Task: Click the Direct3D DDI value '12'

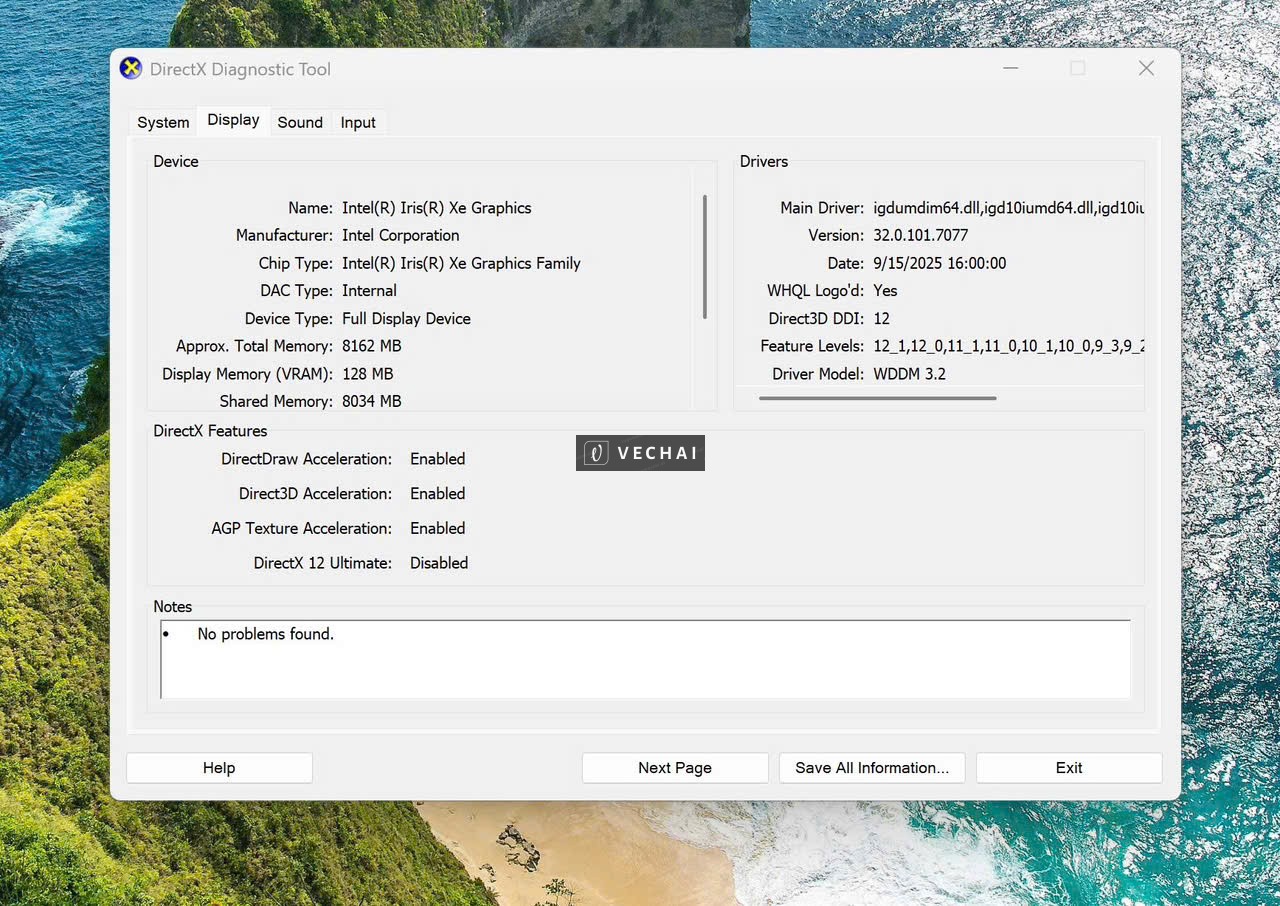Action: (x=881, y=318)
